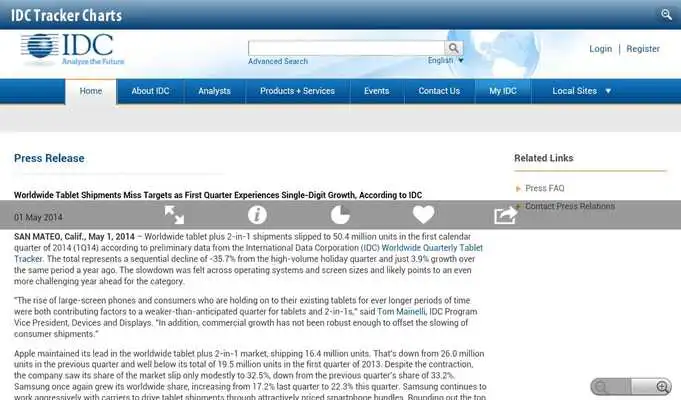681x400 pixels.
Task: Open the Tom Mainelli analyst link
Action: click(x=401, y=311)
